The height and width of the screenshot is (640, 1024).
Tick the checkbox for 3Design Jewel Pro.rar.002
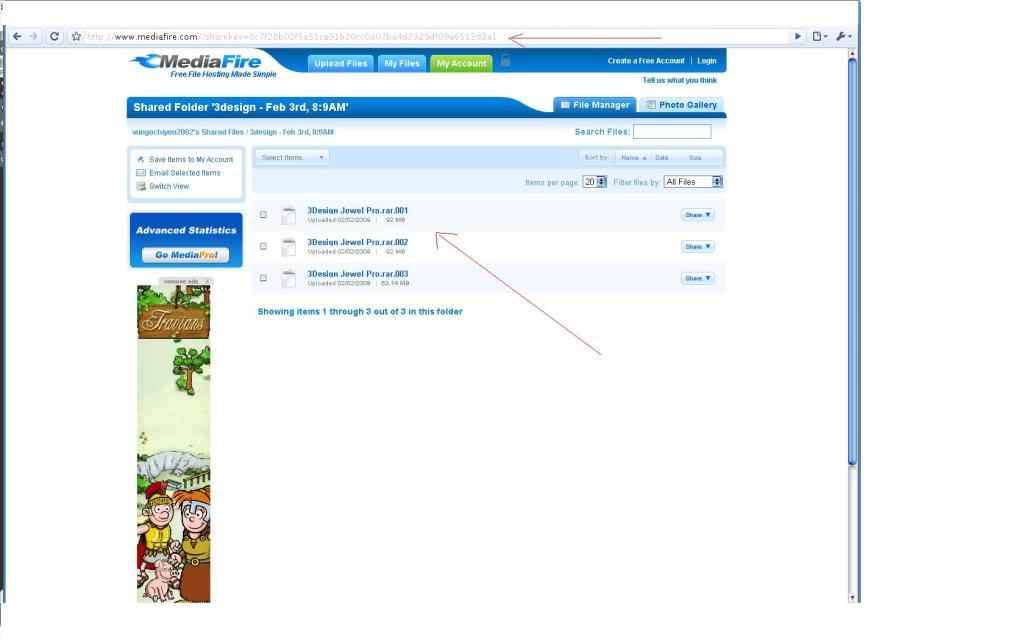[263, 246]
